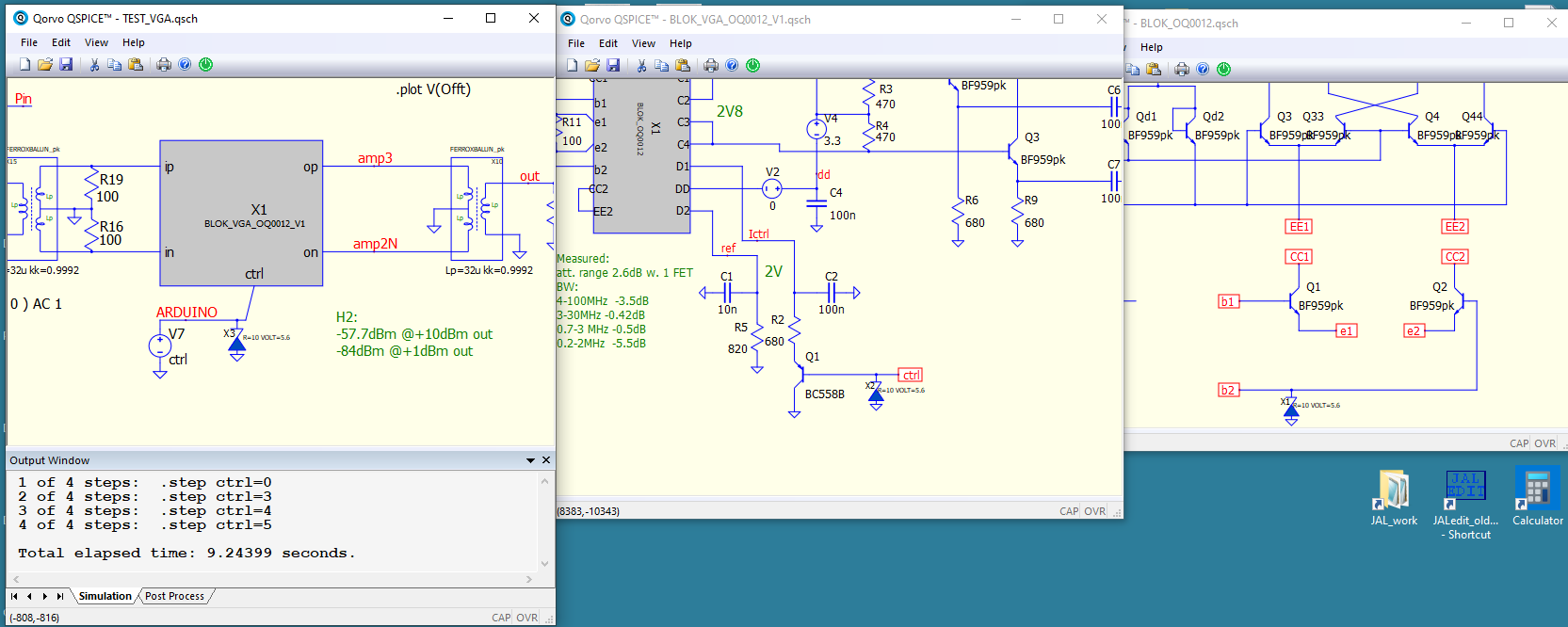Click Output Window scroll left arrow
The height and width of the screenshot is (627, 1568).
click(x=14, y=579)
